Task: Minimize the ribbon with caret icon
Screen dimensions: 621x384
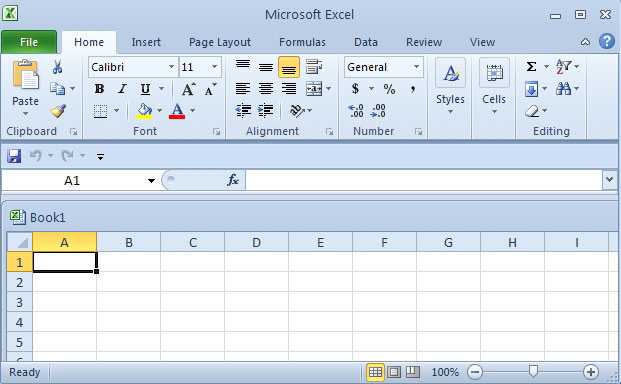Action: pyautogui.click(x=585, y=42)
